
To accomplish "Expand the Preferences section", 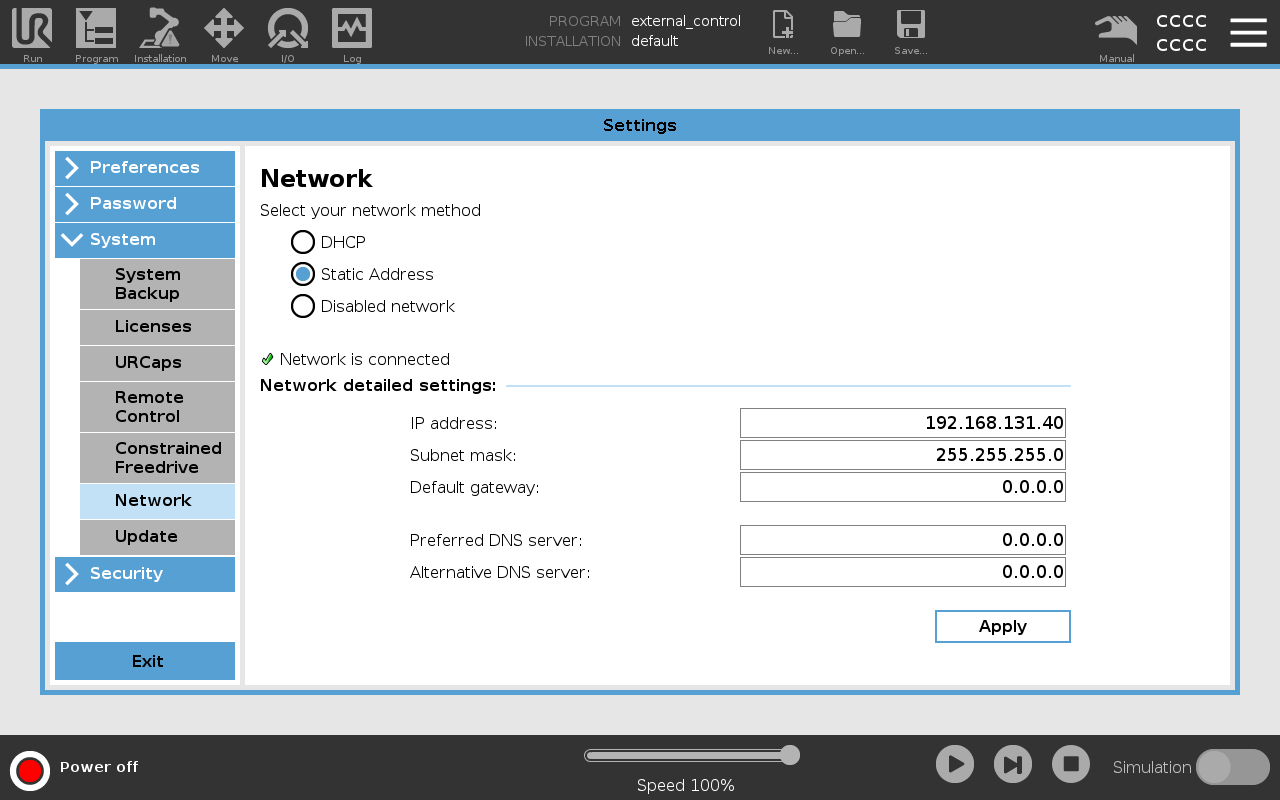I will pos(145,168).
